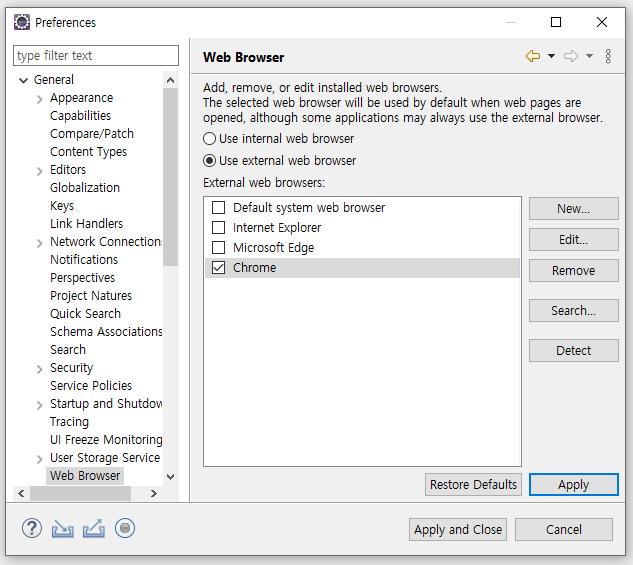Click the Cancel button
633x565 pixels.
(564, 529)
